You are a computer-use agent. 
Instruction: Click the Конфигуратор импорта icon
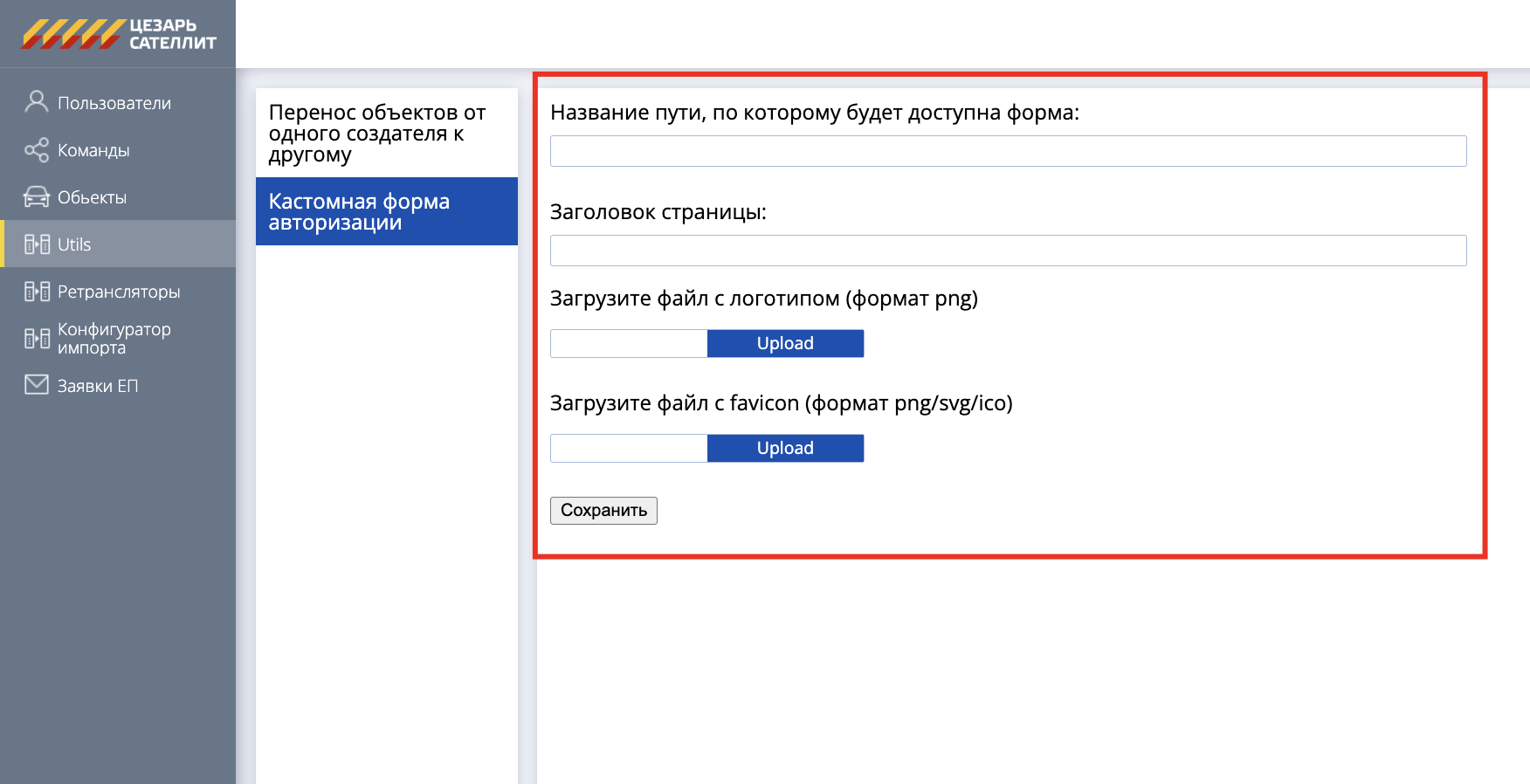point(37,339)
